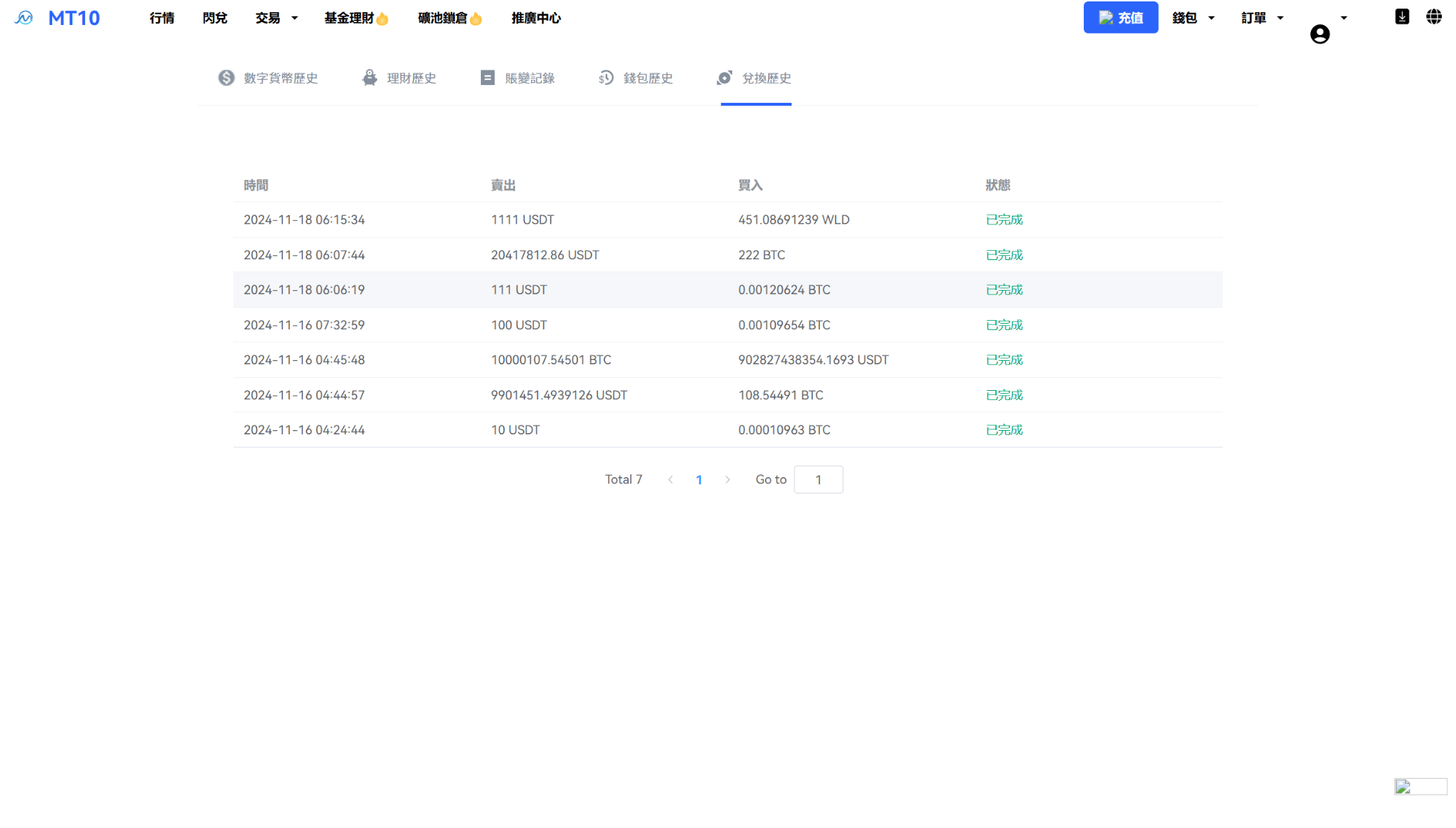Click the 10 USDT cell
This screenshot has width=1456, height=828.
click(515, 430)
